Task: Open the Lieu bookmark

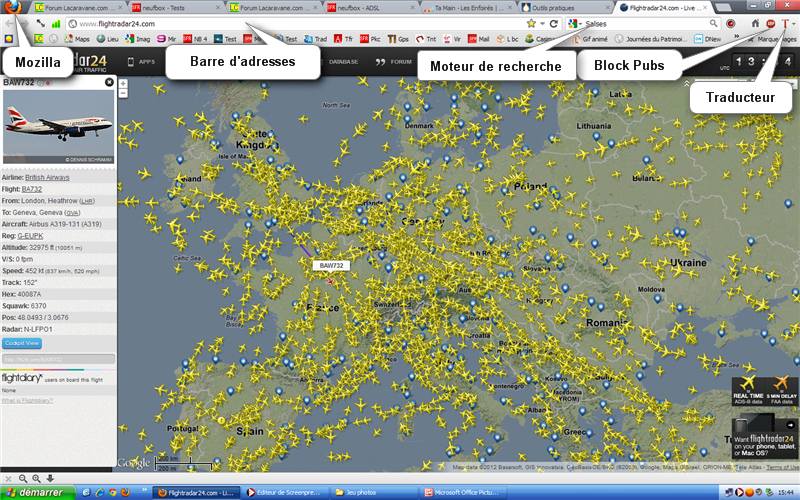Action: click(x=108, y=39)
